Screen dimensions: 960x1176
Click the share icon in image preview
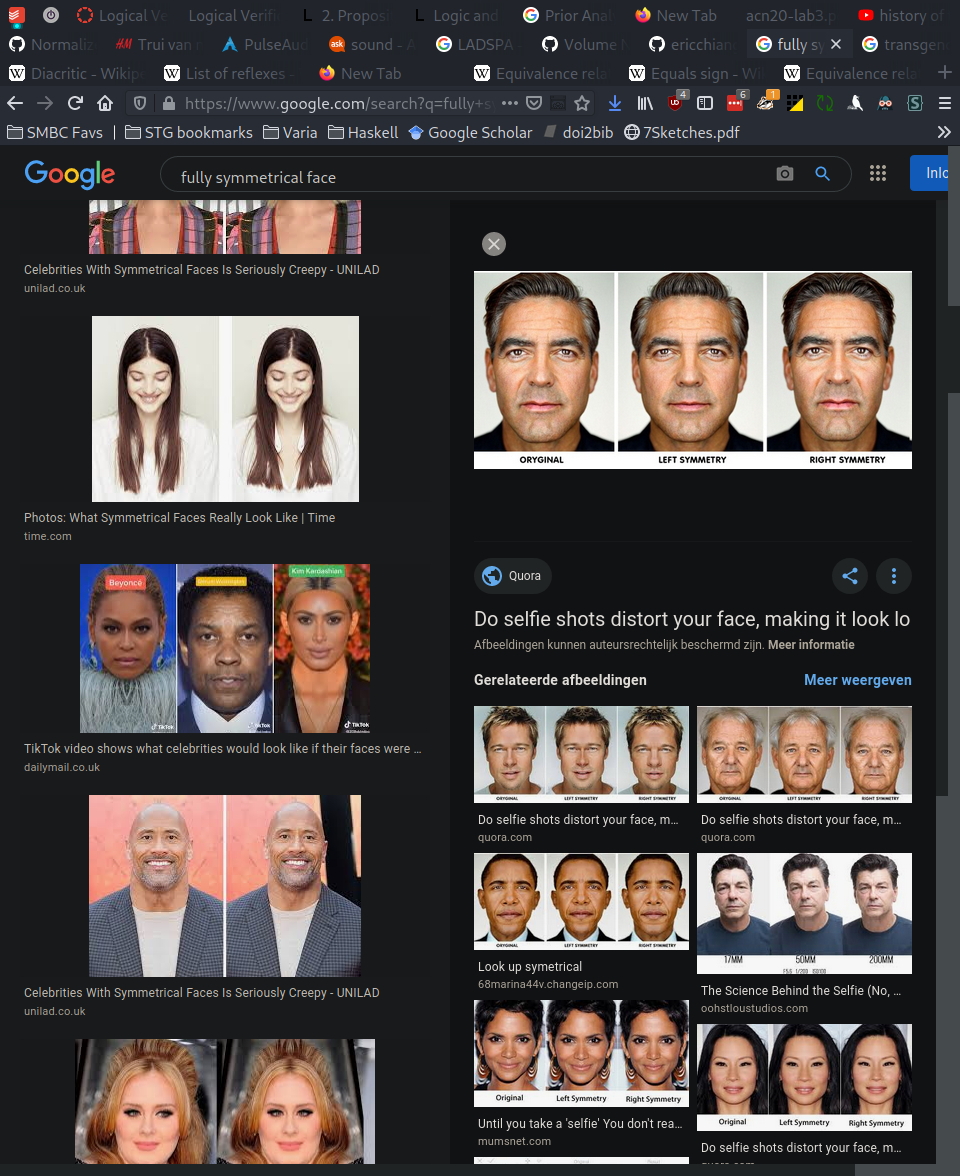tap(850, 576)
